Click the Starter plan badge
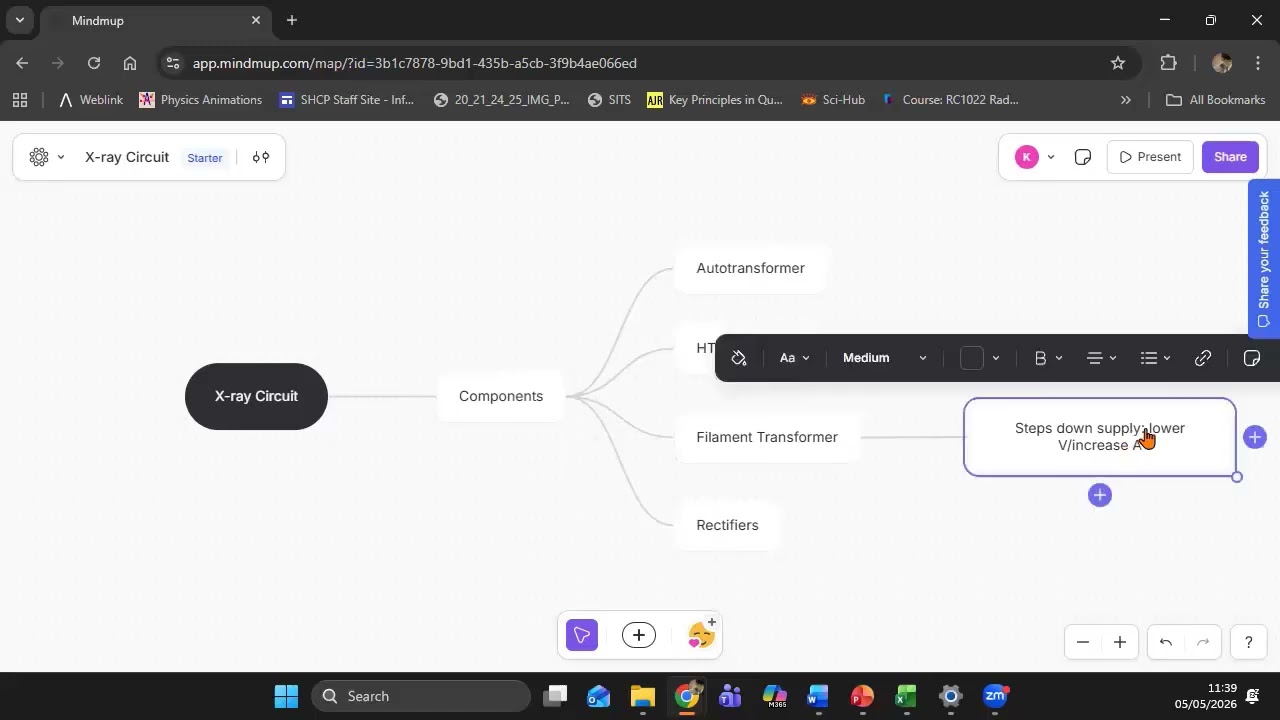The height and width of the screenshot is (720, 1280). point(205,158)
